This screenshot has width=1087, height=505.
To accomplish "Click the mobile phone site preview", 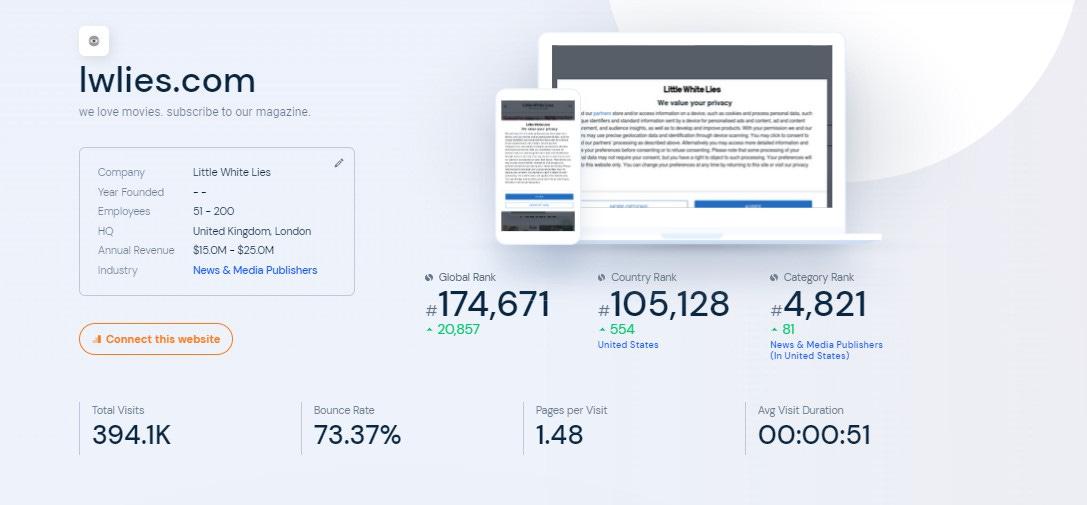I will pos(538,166).
